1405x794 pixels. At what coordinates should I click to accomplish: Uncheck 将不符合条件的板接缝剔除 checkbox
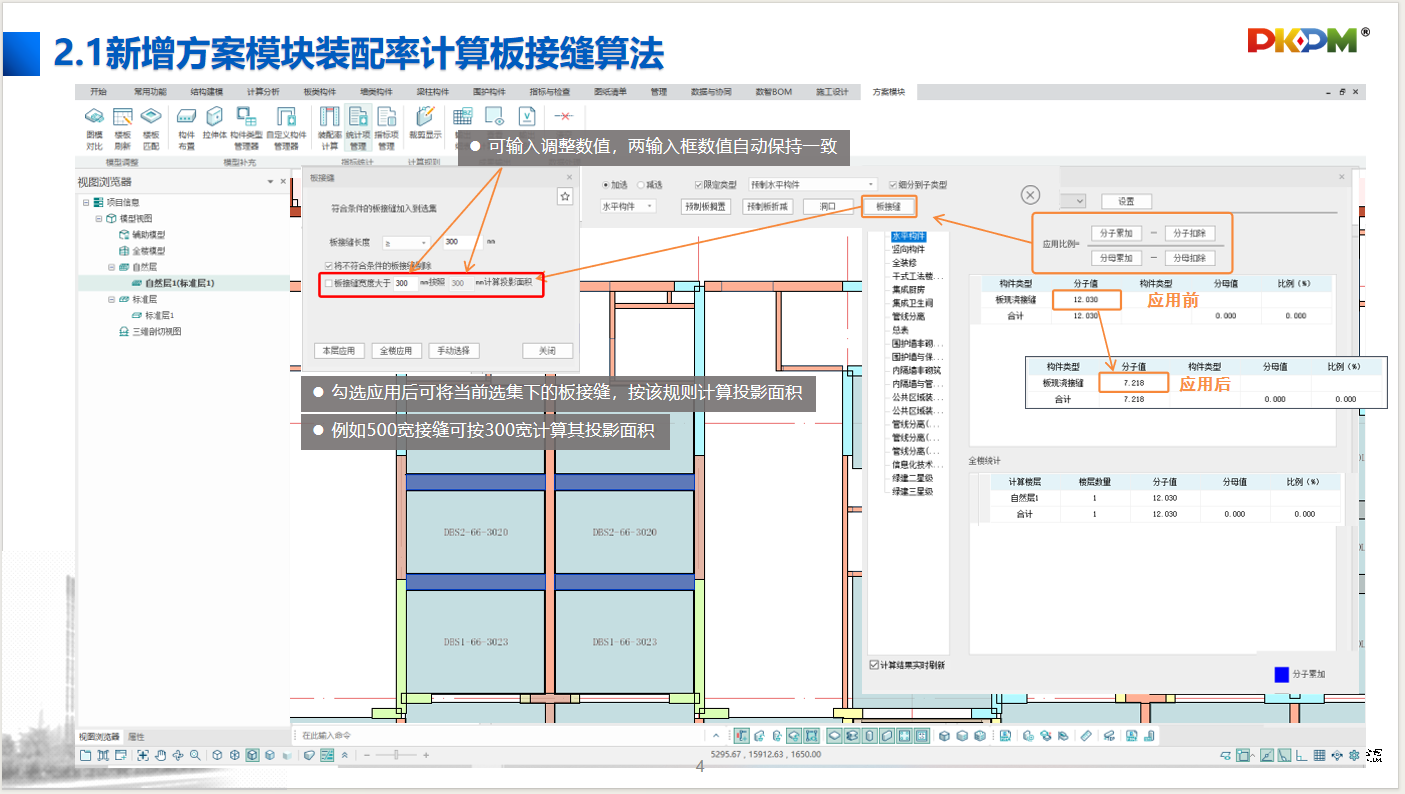[x=329, y=266]
